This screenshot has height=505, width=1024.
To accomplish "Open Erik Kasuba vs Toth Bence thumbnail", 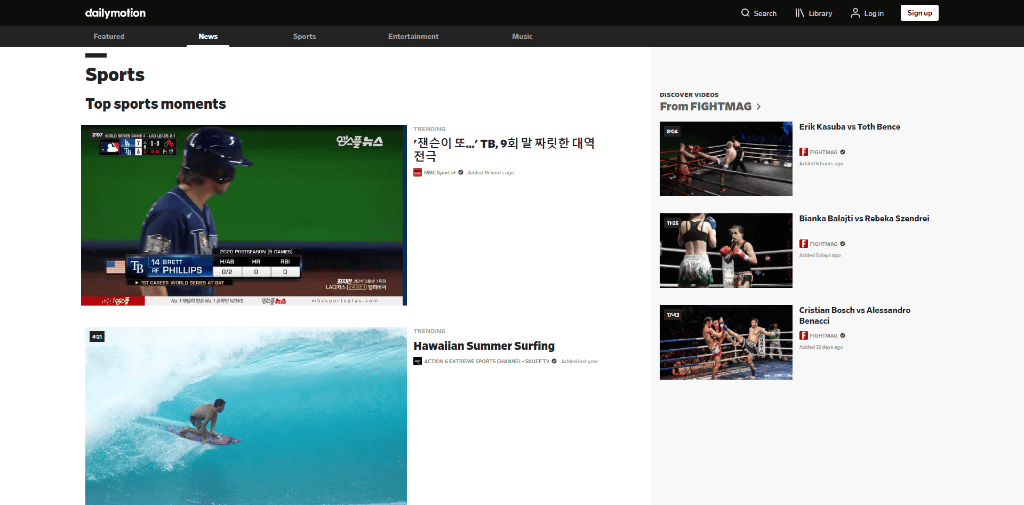I will tap(726, 159).
